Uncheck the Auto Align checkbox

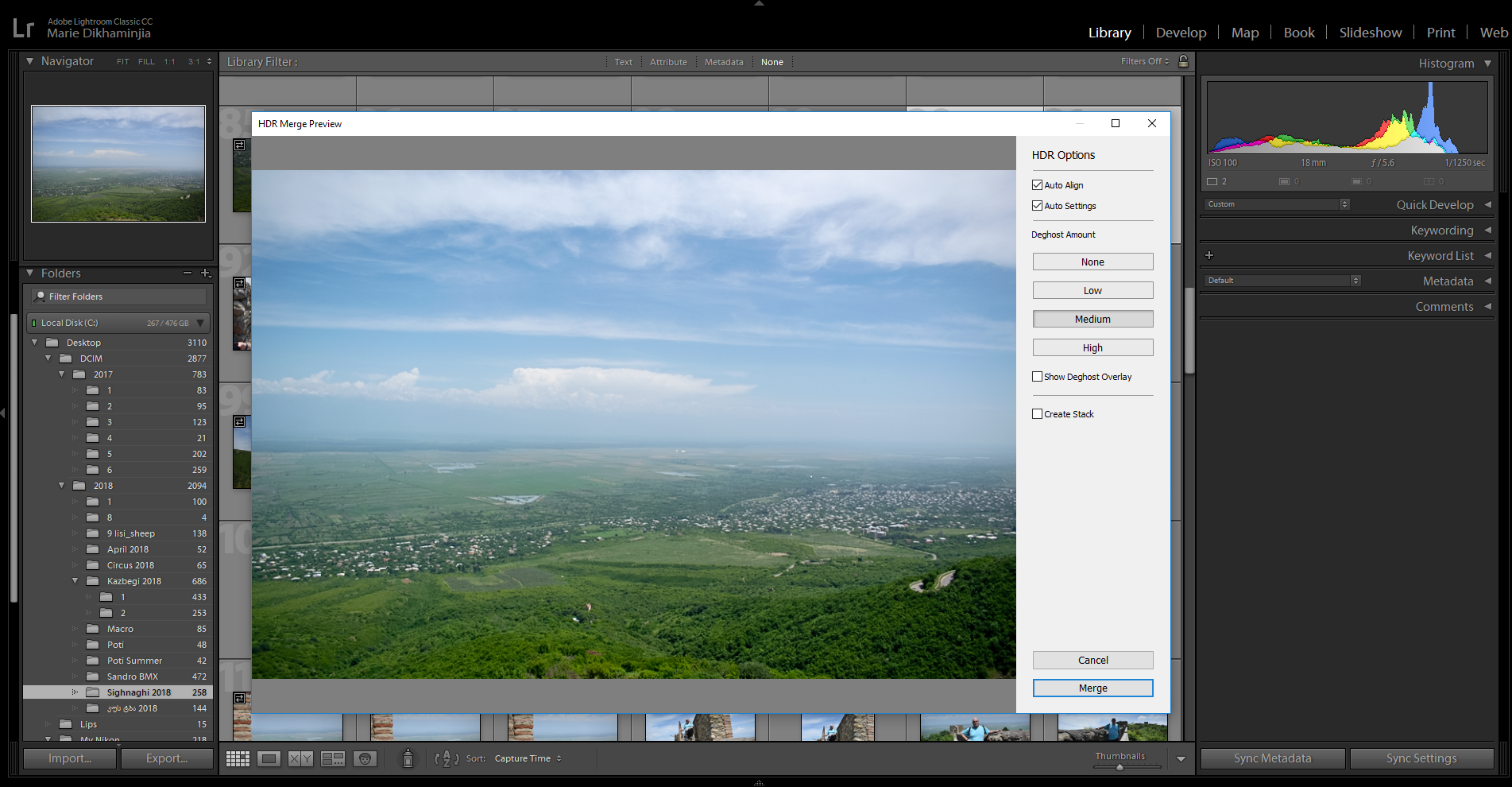1037,185
